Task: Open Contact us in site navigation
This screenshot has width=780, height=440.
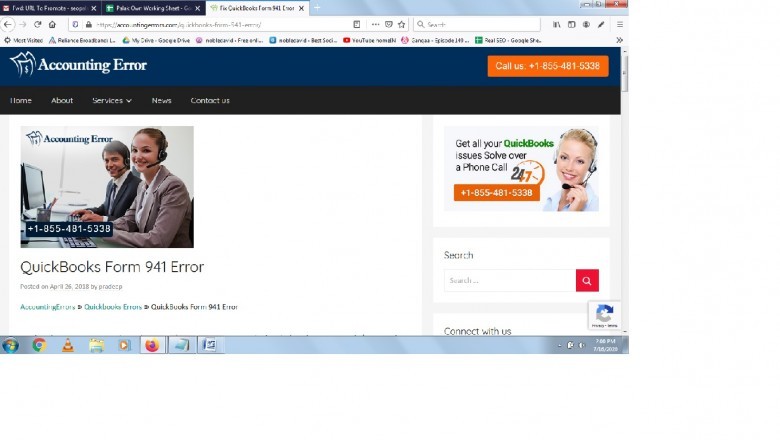Action: (210, 100)
